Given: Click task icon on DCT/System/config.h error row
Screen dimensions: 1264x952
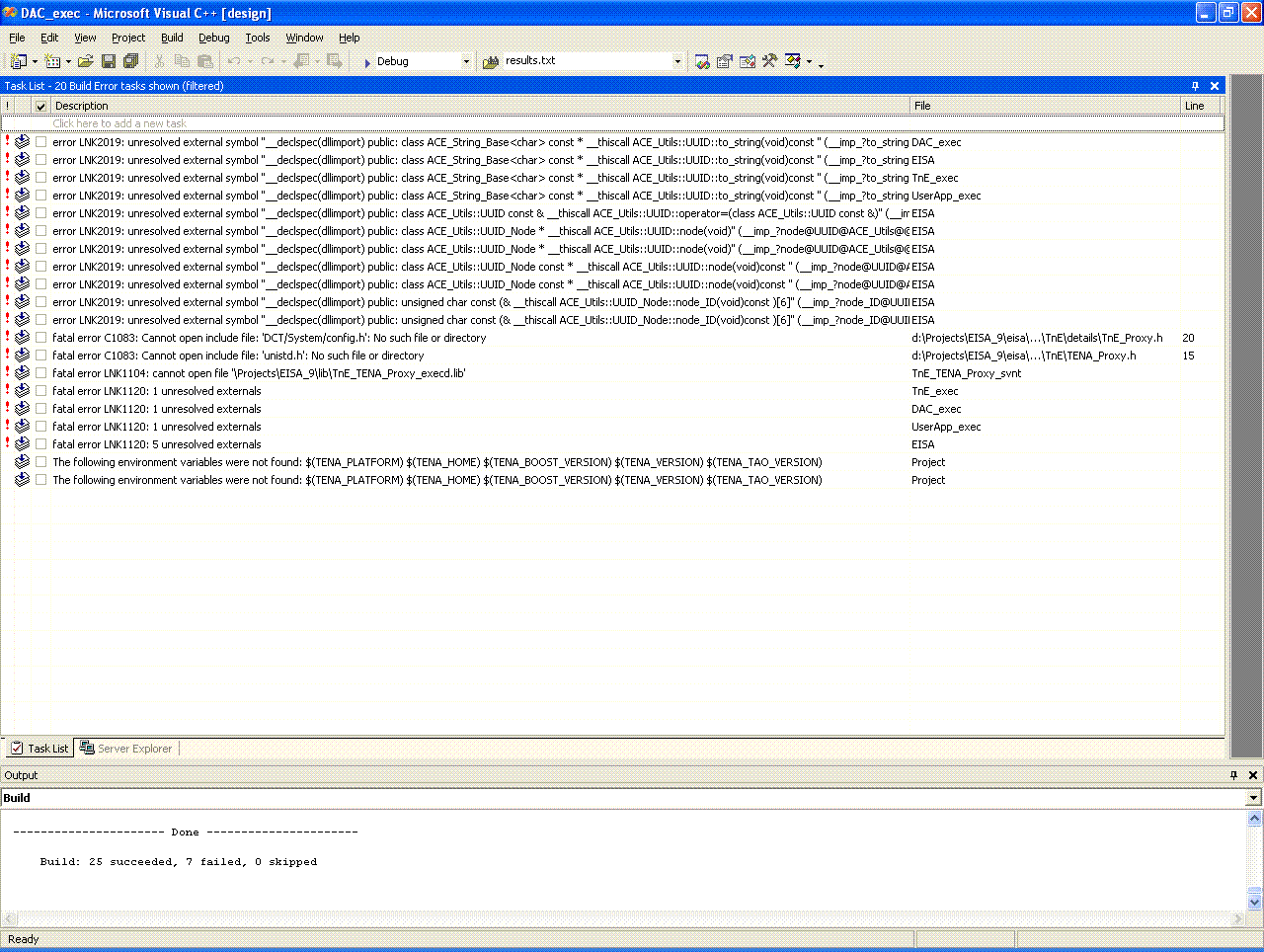Looking at the screenshot, I should (x=23, y=338).
